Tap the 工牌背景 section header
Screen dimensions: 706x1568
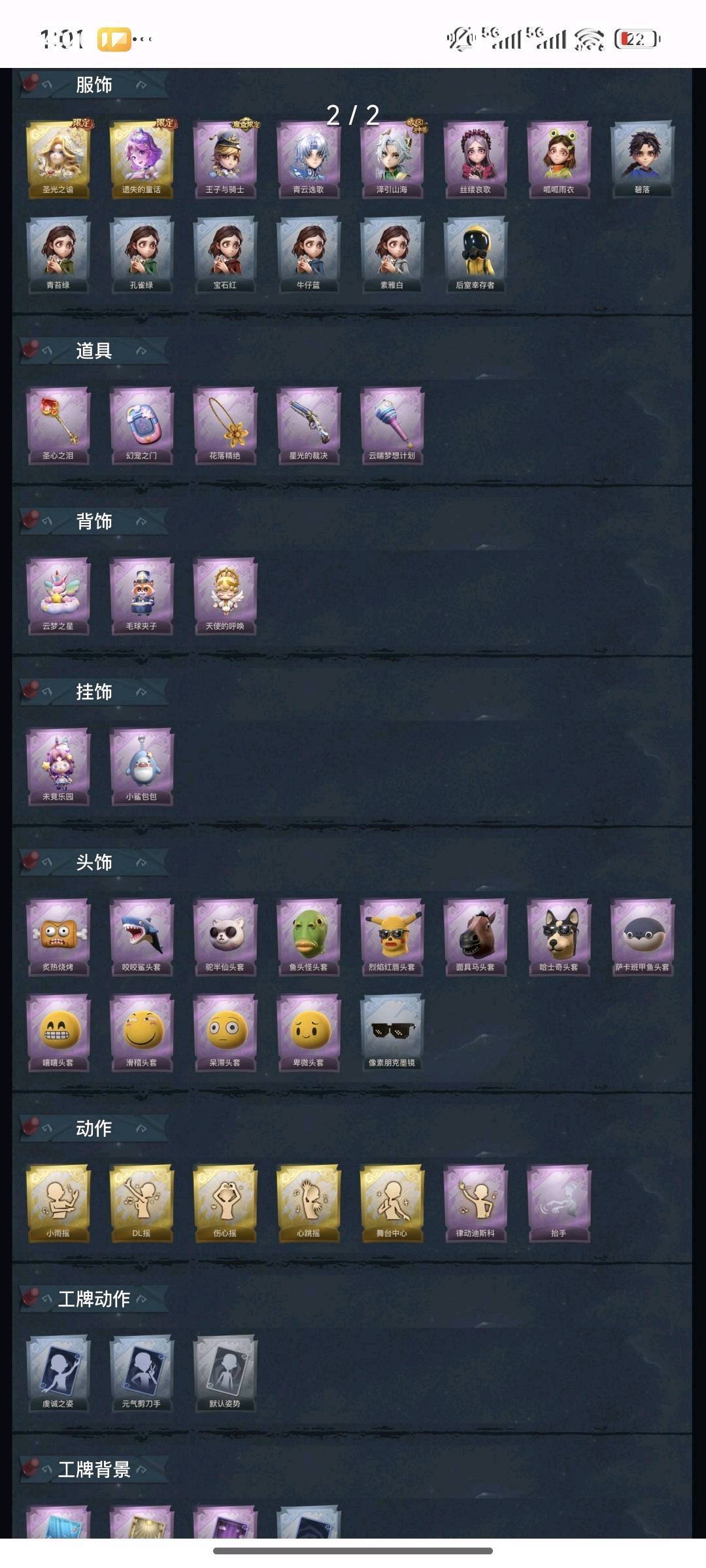coord(93,1469)
